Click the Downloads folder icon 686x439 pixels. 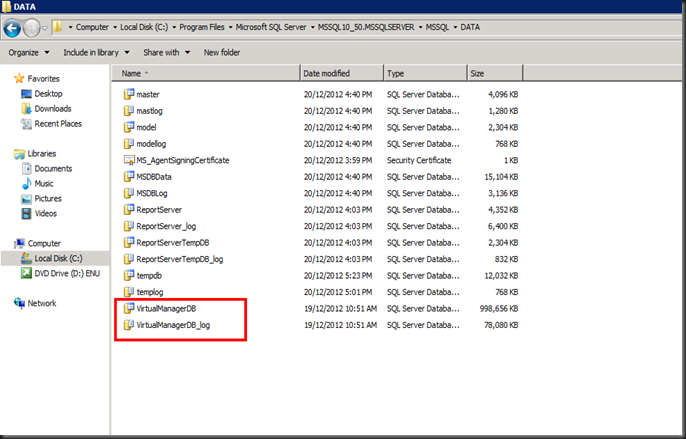point(26,109)
